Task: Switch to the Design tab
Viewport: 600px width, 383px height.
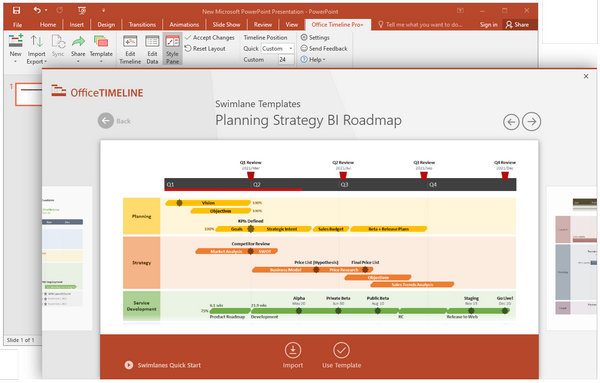Action: pyautogui.click(x=106, y=24)
